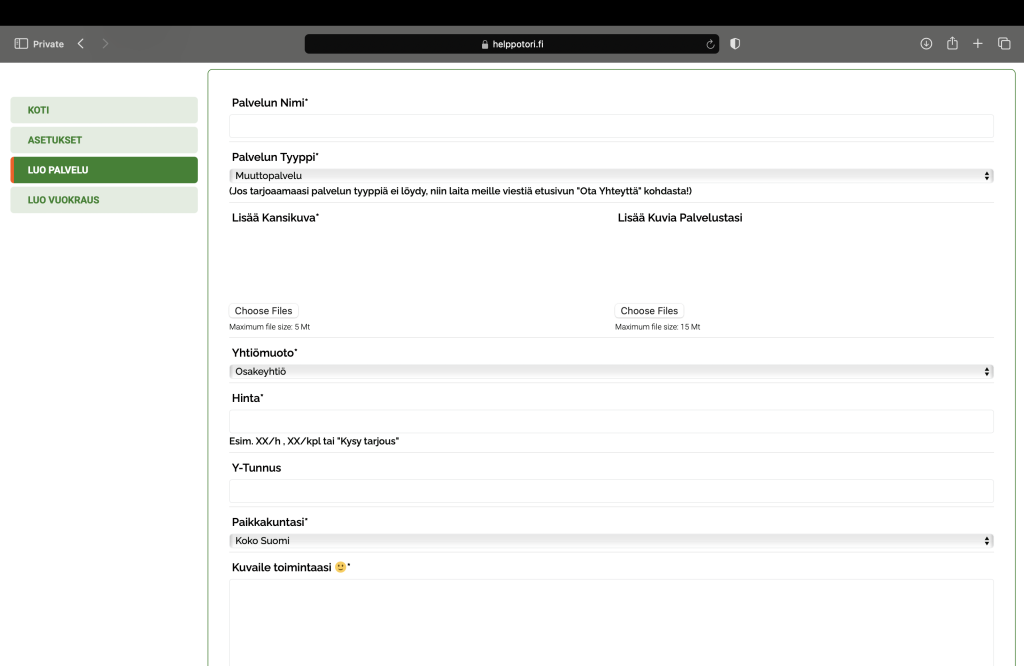Screen dimensions: 1024x666
Task: Open the privacy report shield icon
Action: pyautogui.click(x=735, y=44)
